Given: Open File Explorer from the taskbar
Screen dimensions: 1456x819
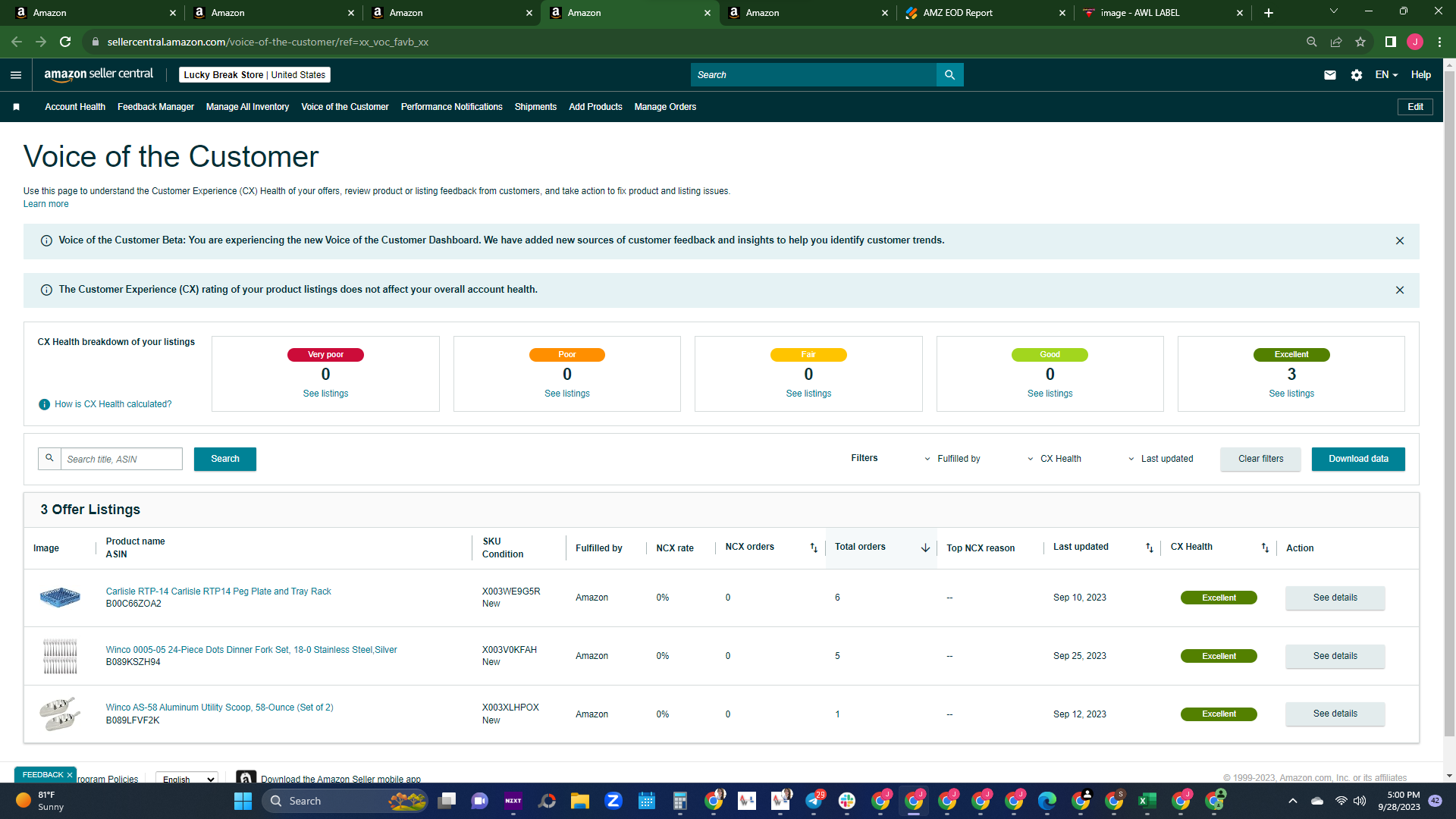Looking at the screenshot, I should coord(580,801).
